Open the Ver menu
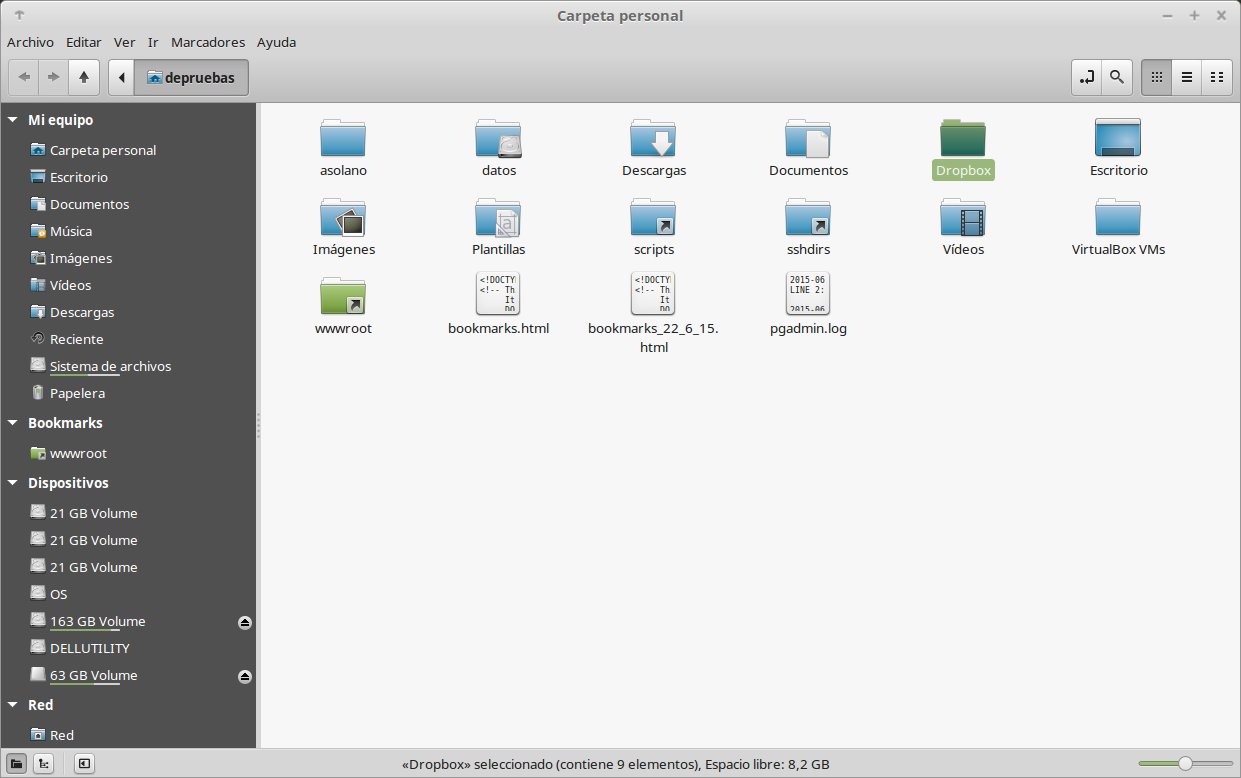The image size is (1241, 778). click(125, 42)
